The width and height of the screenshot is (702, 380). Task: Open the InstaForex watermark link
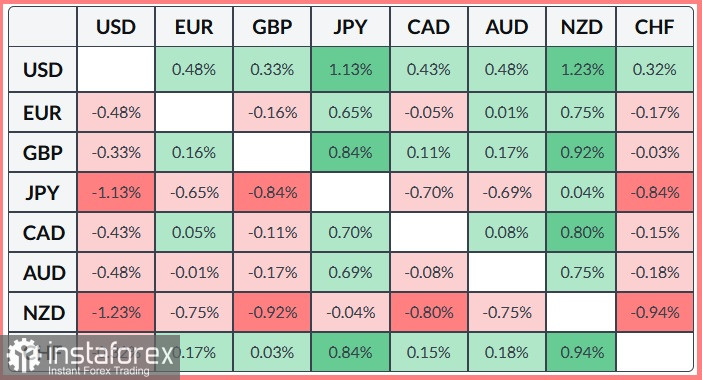click(90, 357)
